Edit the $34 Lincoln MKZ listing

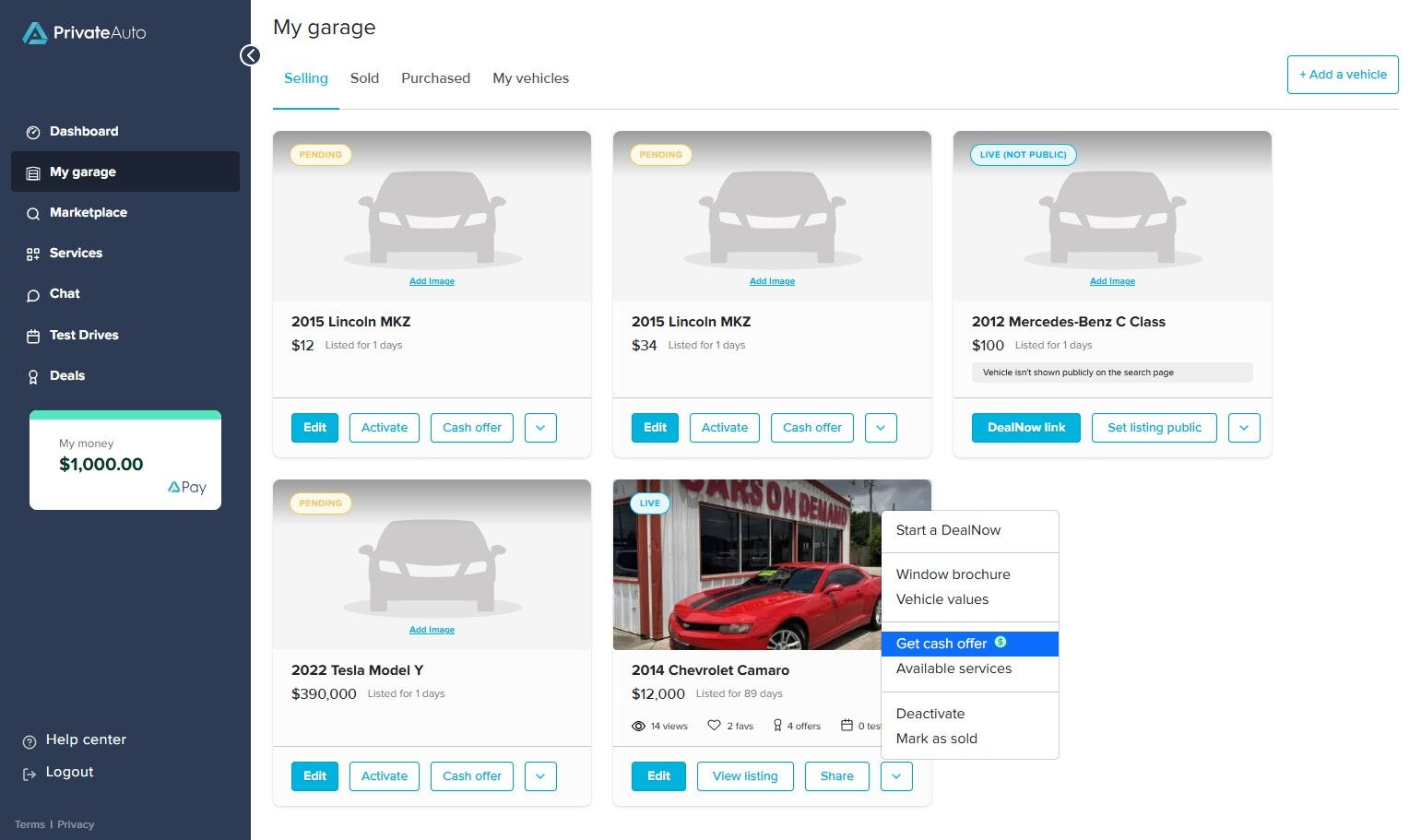[x=656, y=428]
